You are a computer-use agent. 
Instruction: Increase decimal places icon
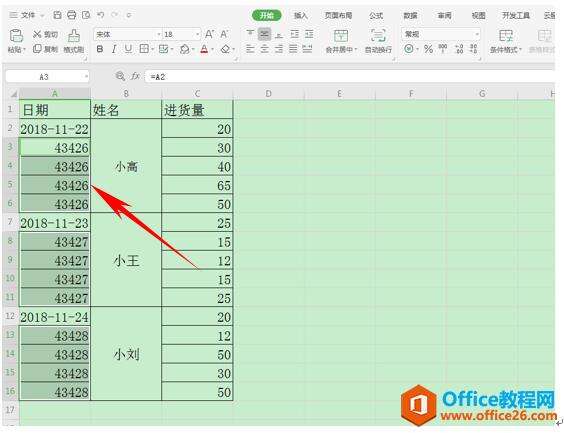(459, 49)
